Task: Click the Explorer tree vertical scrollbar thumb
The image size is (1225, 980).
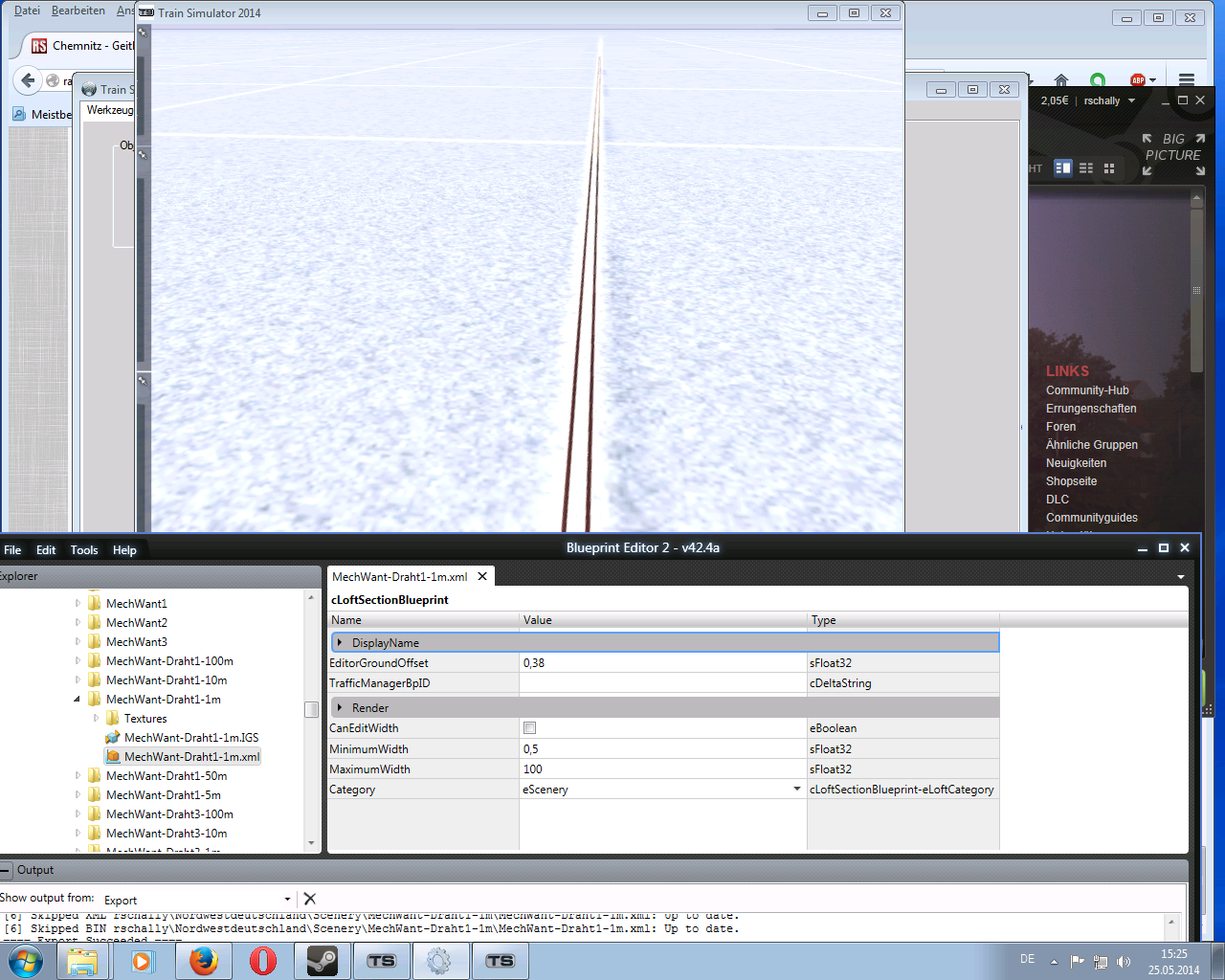Action: coord(311,709)
